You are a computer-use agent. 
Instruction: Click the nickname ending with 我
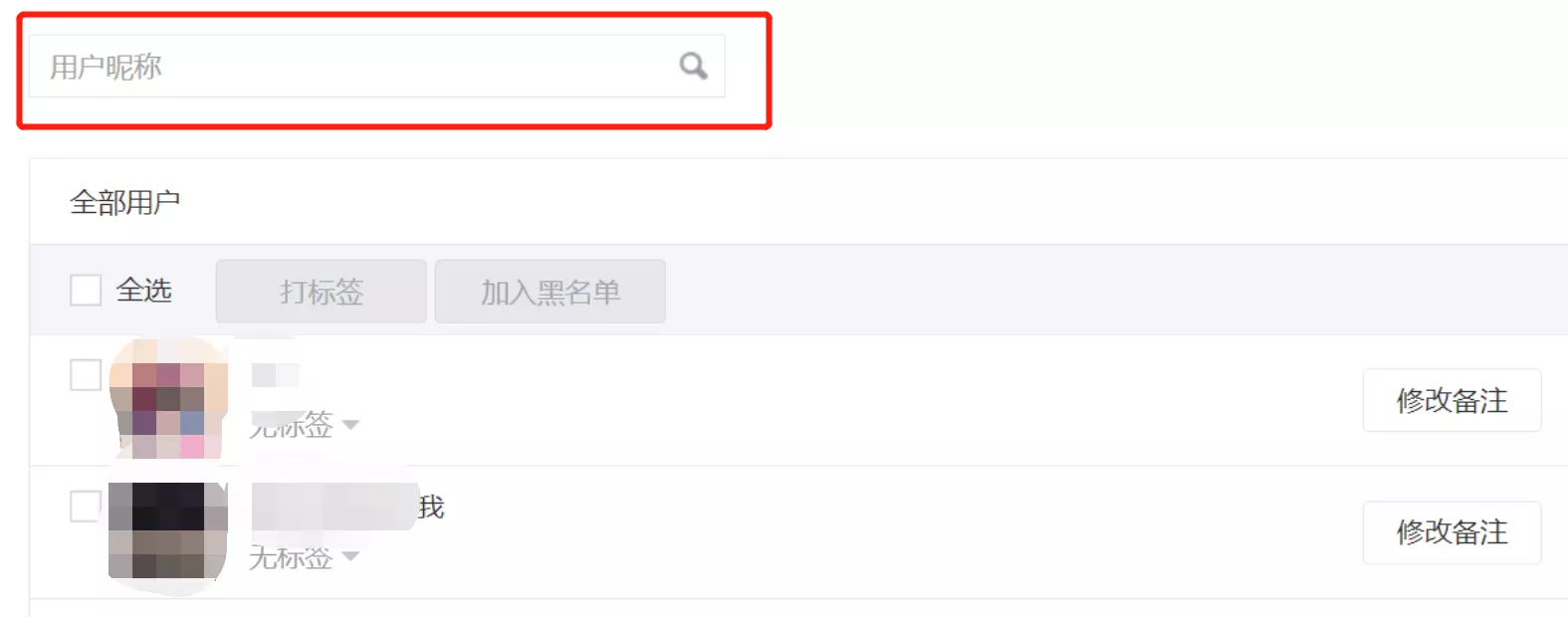(x=347, y=507)
